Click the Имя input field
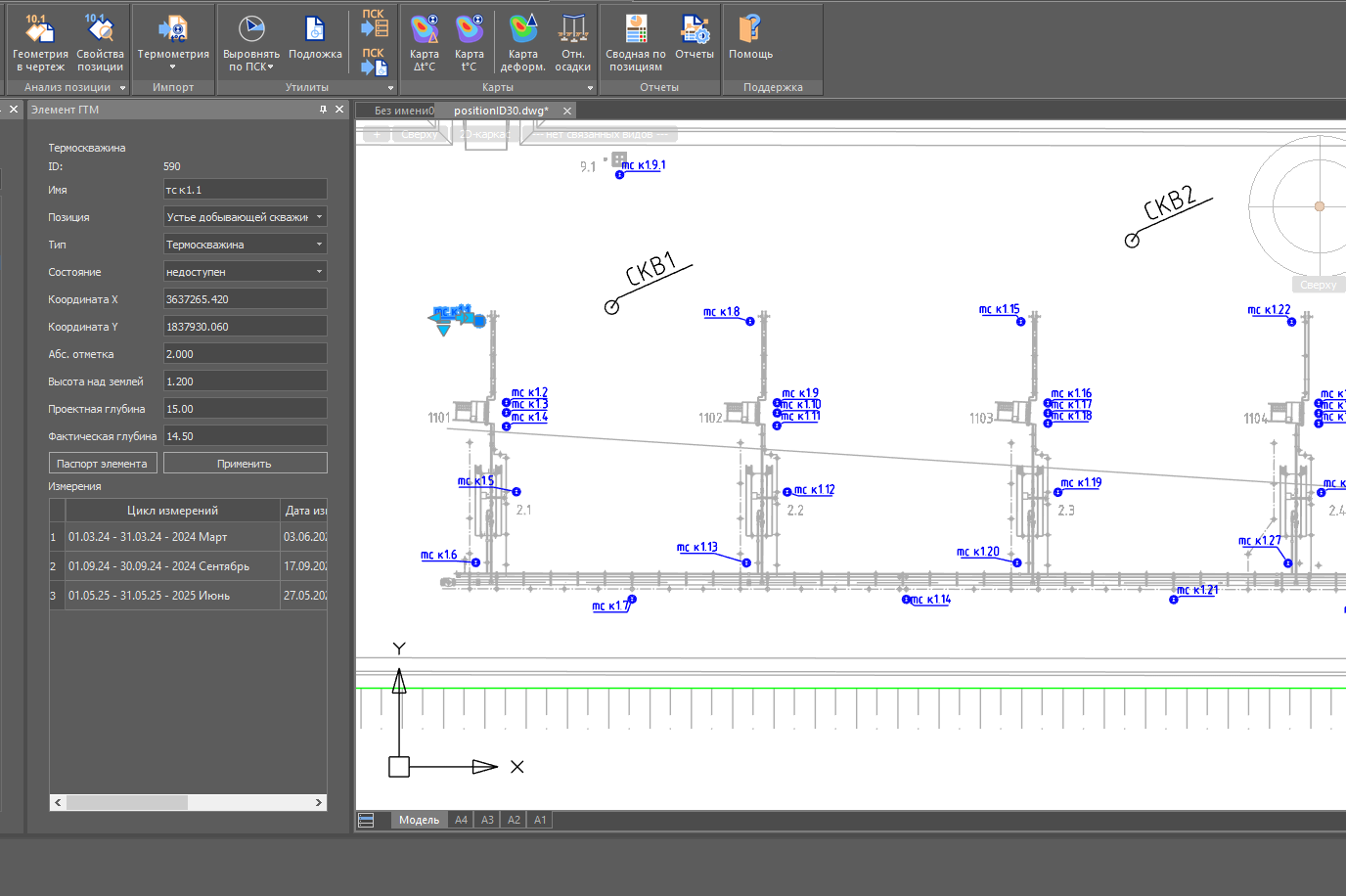Screen dimensions: 1346x896 coord(246,190)
